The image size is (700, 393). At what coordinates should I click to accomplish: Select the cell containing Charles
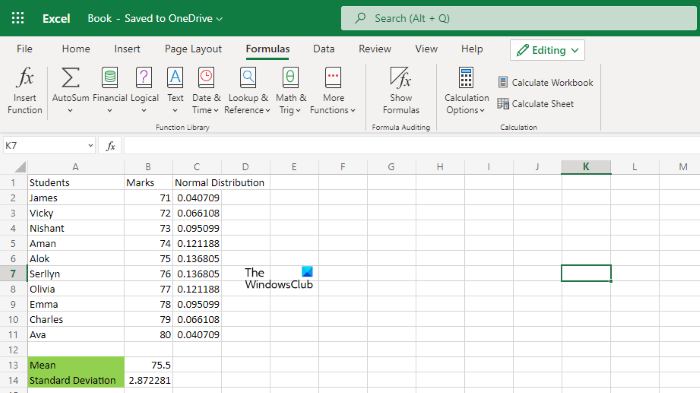point(76,319)
